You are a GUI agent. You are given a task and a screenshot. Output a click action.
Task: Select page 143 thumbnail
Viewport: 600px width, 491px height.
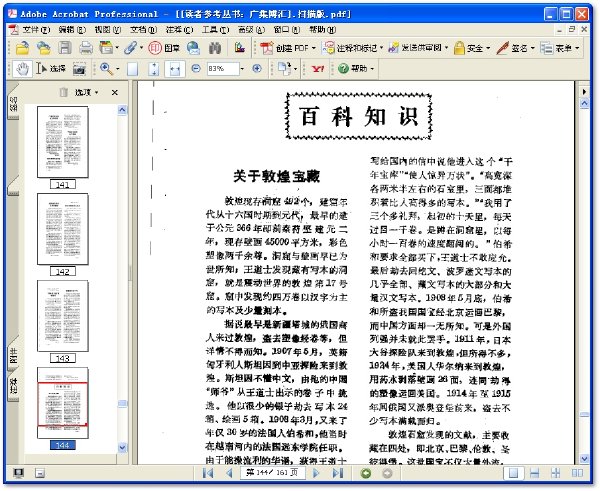[63, 316]
